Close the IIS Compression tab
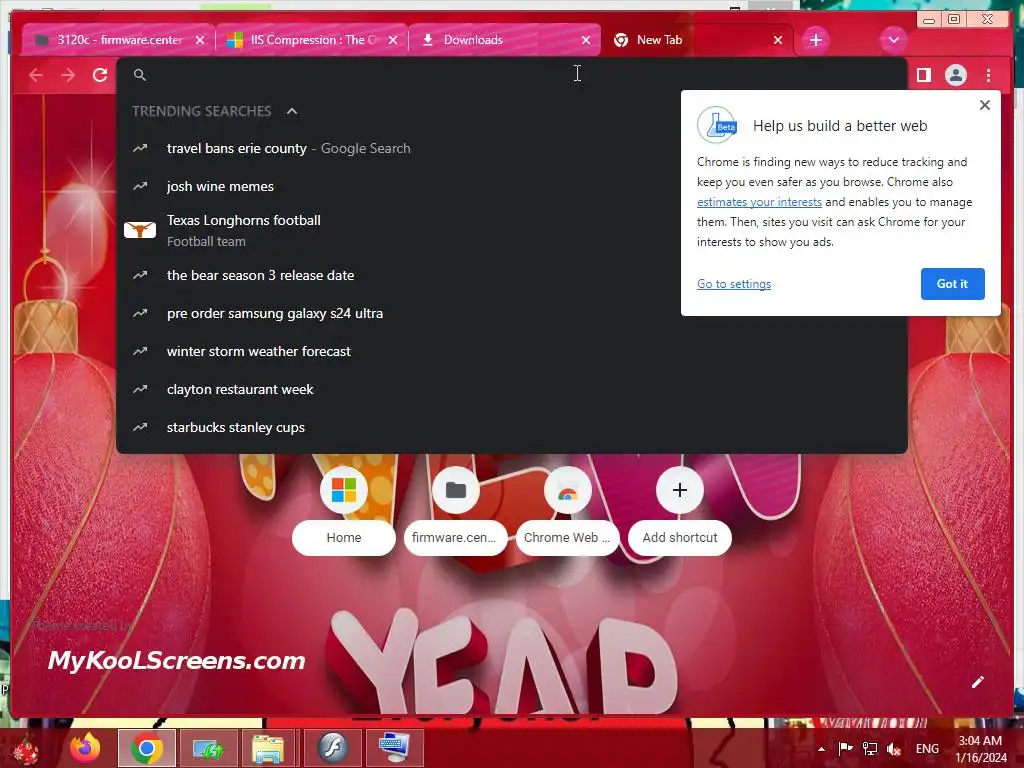Screen dimensions: 1024x768 (392, 40)
